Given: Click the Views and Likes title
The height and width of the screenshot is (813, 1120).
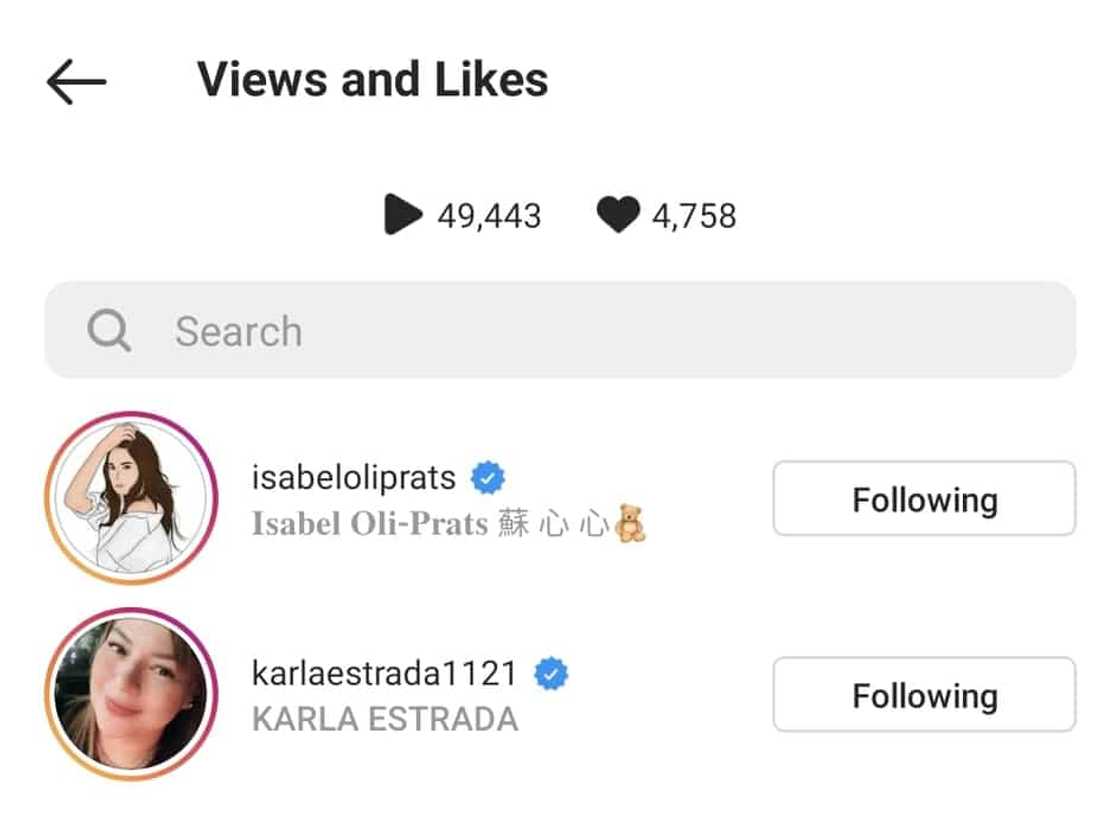Looking at the screenshot, I should (x=373, y=79).
